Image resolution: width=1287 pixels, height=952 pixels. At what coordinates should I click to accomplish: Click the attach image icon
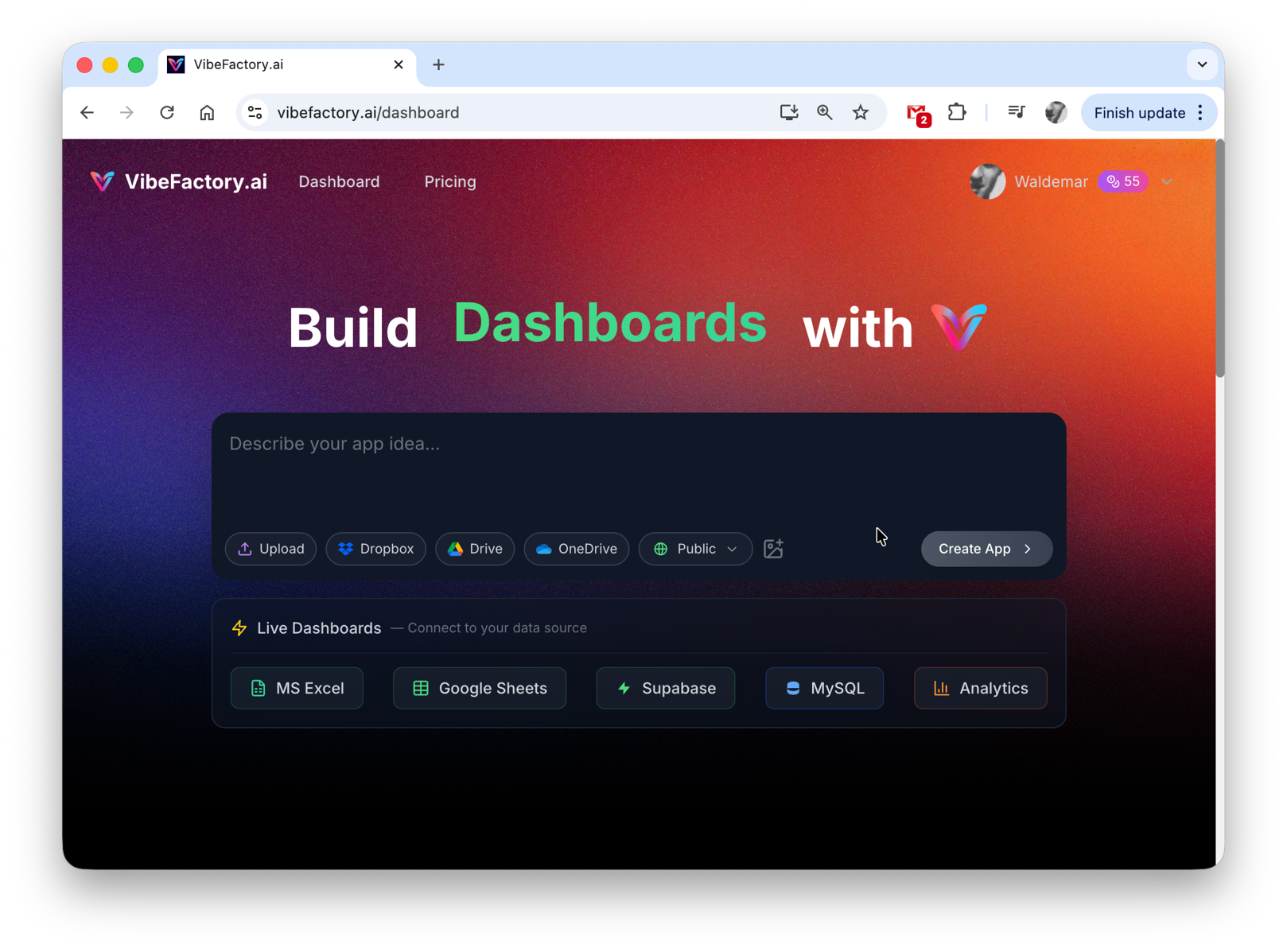pos(773,549)
